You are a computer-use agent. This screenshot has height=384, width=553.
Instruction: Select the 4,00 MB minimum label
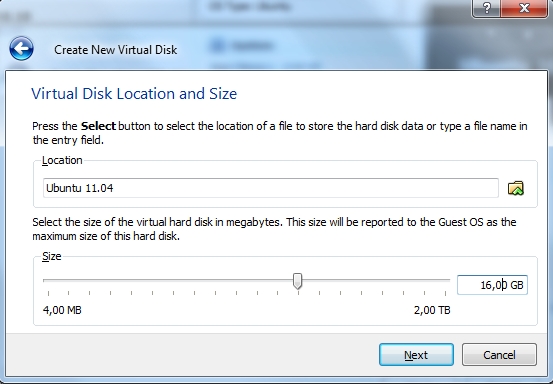pyautogui.click(x=62, y=310)
